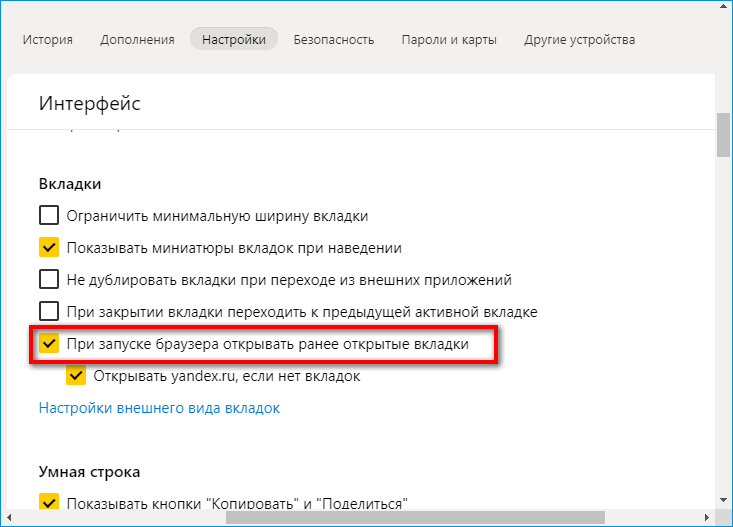The width and height of the screenshot is (733, 527).
Task: Click the horizontal scrollbar thumb
Action: tap(416, 518)
